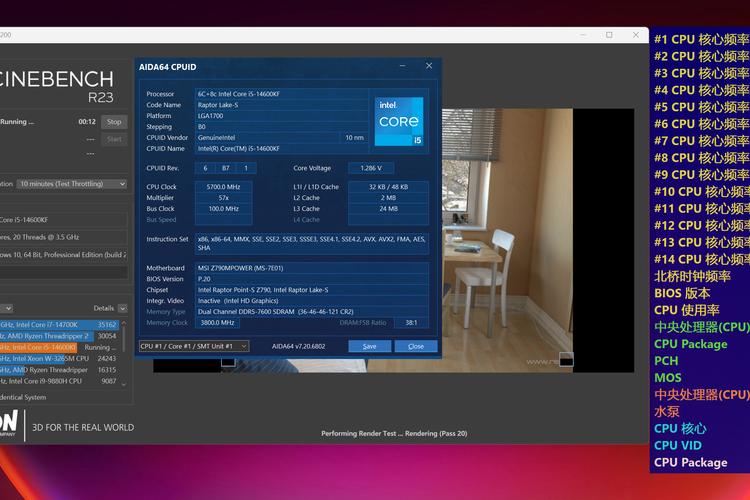Image resolution: width=750 pixels, height=500 pixels.
Task: Click the Core Voltage 1.286 V field
Action: pos(370,168)
